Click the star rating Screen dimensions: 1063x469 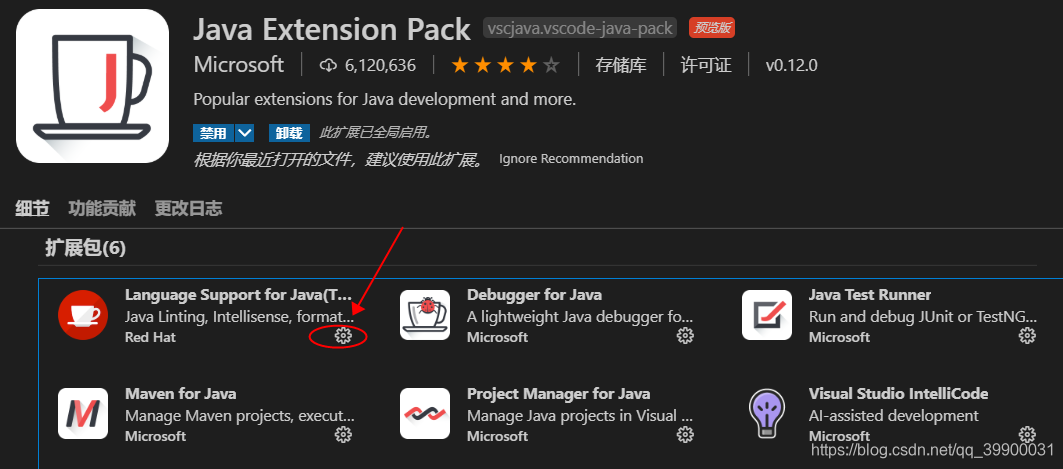(x=506, y=65)
